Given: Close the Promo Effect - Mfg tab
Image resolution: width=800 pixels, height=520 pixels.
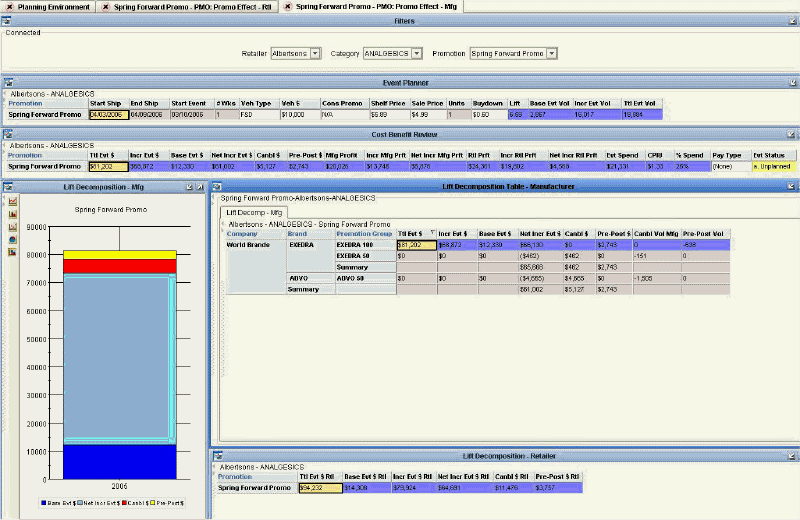Looking at the screenshot, I should click(288, 7).
